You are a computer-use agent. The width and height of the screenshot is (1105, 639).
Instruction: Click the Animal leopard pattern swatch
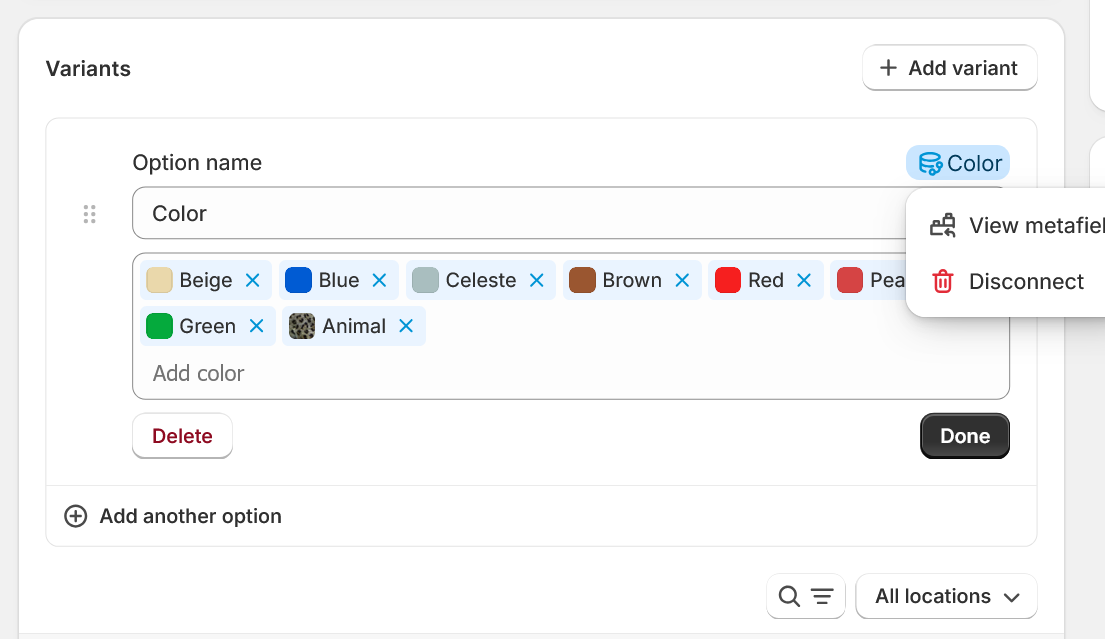coord(302,327)
